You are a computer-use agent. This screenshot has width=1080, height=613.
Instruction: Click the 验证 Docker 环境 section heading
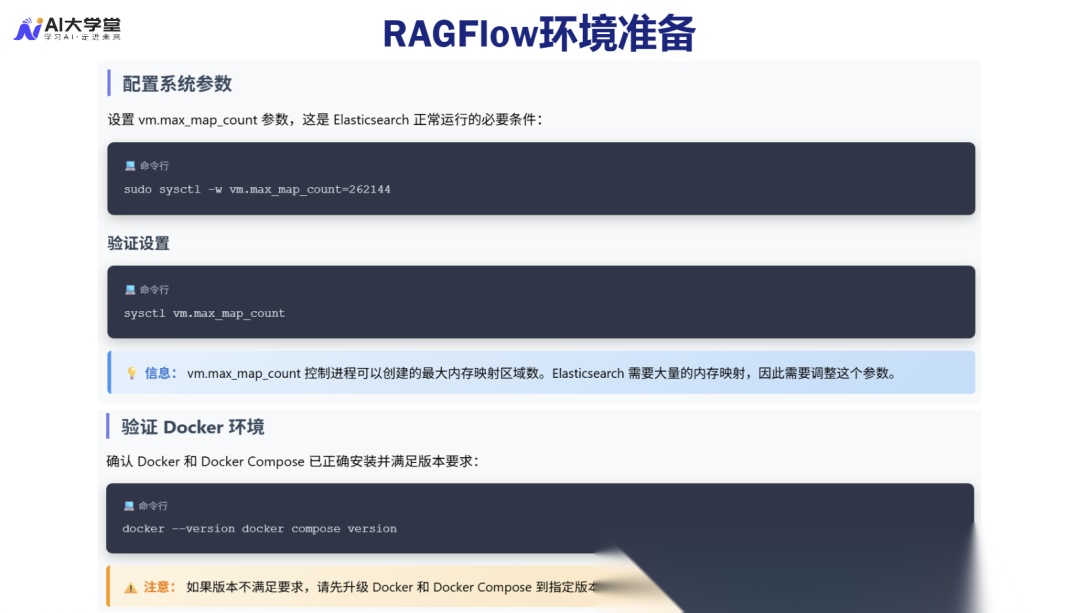(193, 427)
